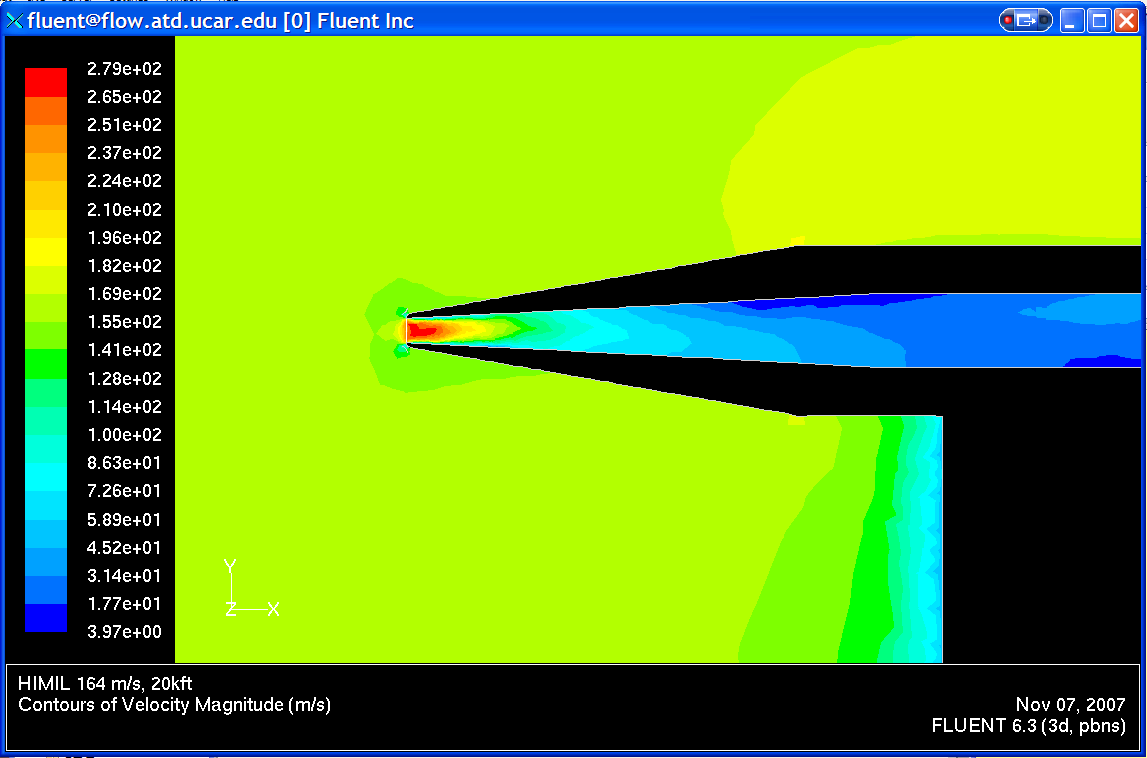Maximize the Fluent graphics window
1147x758 pixels.
pyautogui.click(x=1099, y=21)
